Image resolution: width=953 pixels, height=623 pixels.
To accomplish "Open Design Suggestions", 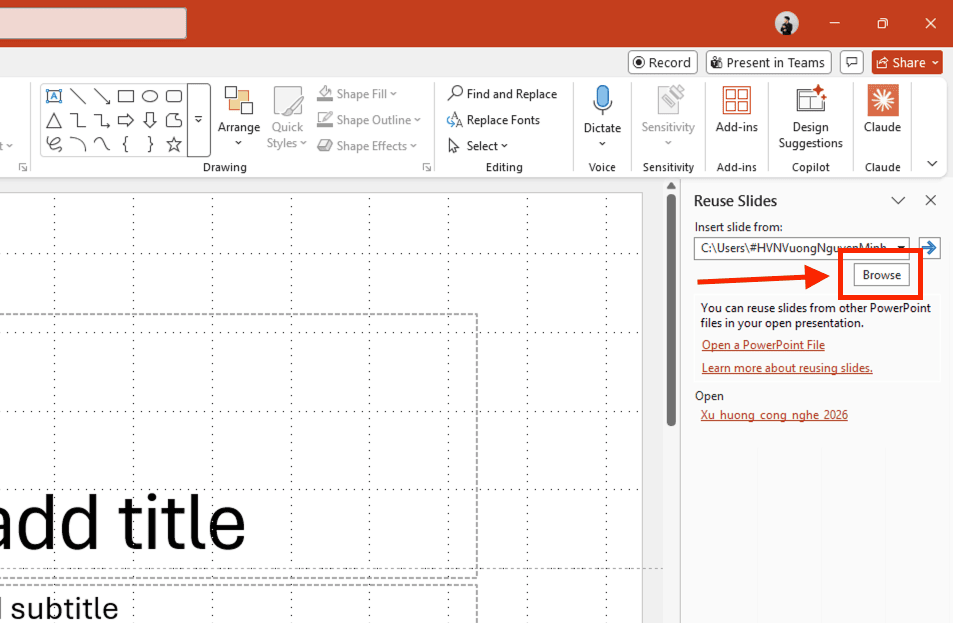I will click(x=810, y=117).
